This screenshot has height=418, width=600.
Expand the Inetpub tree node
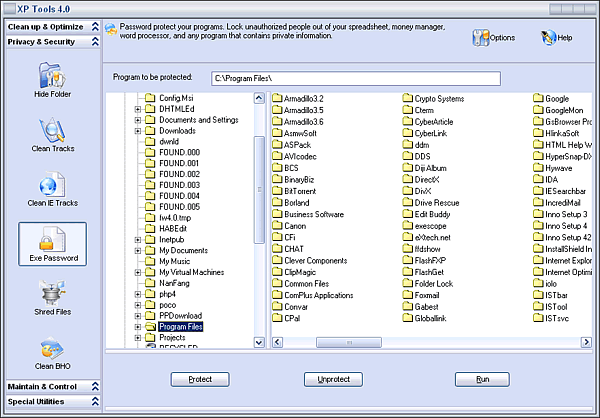pyautogui.click(x=138, y=240)
